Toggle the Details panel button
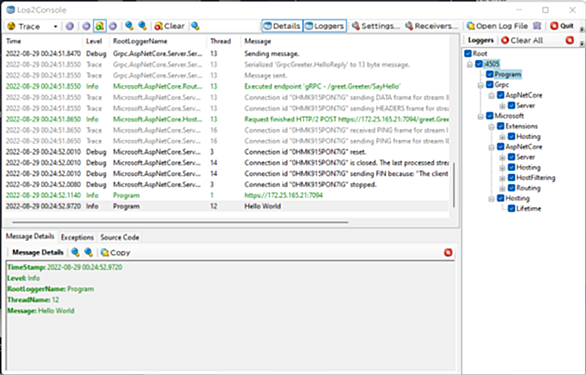586x375 pixels. (282, 26)
